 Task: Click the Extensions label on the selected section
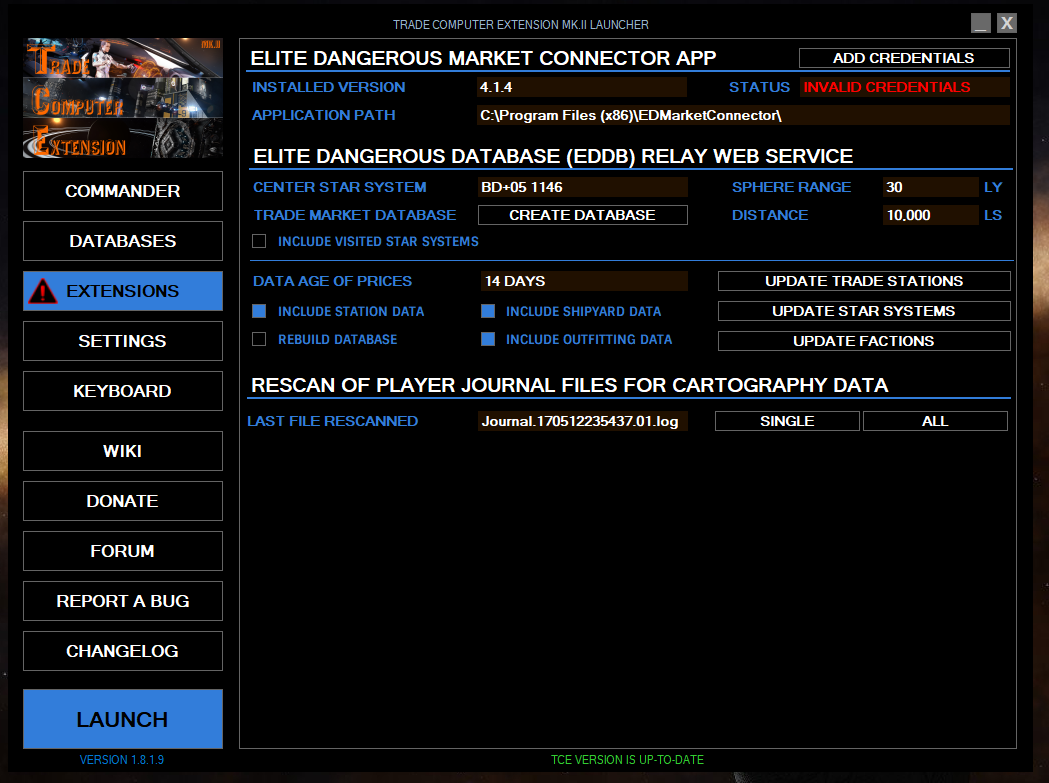point(122,291)
